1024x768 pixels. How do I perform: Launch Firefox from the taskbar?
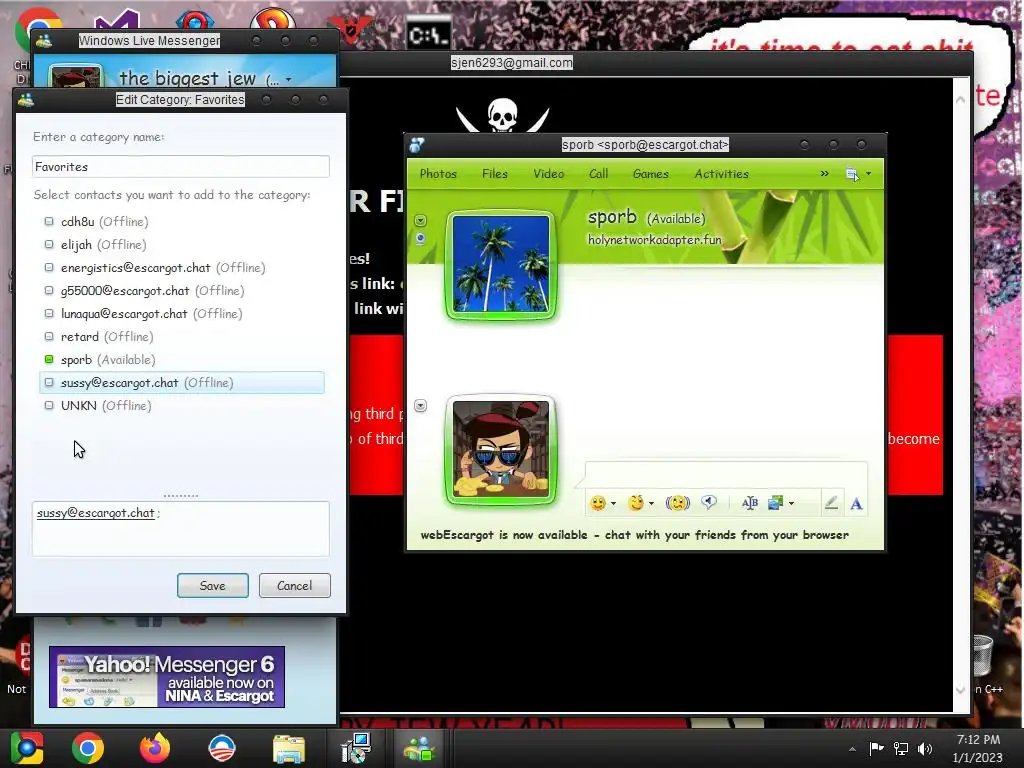pos(155,748)
